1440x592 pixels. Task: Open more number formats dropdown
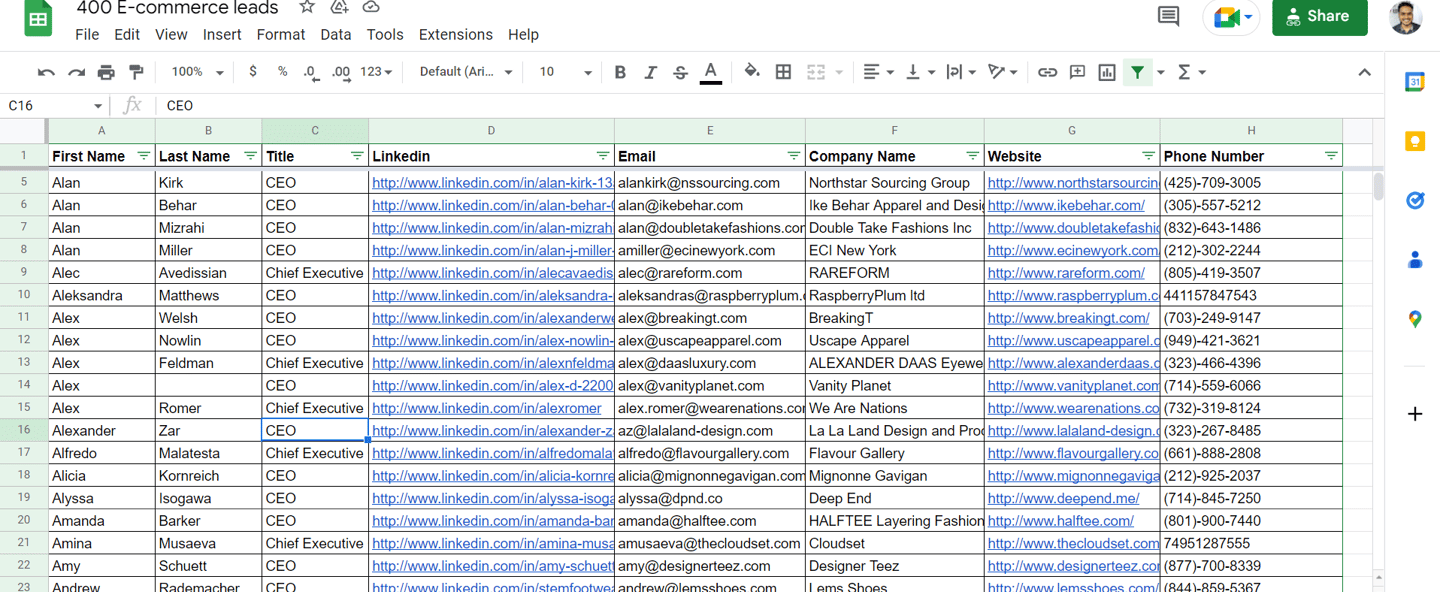point(376,72)
